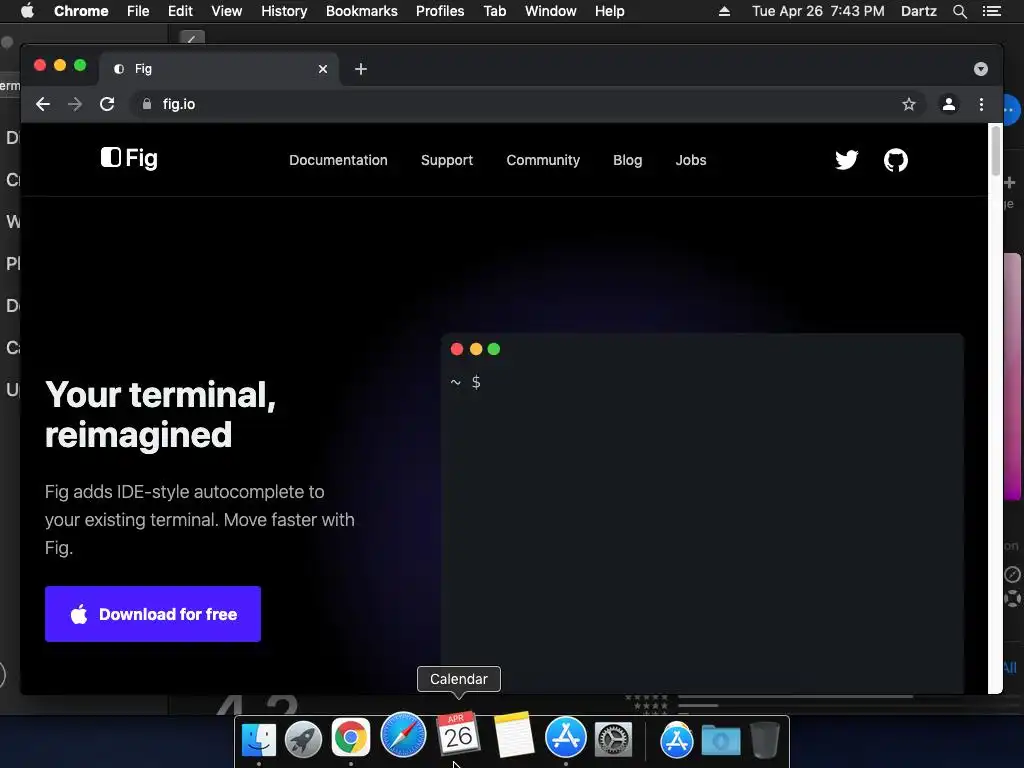Viewport: 1024px width, 768px height.
Task: Open the Chrome menu in menu bar
Action: pos(81,11)
